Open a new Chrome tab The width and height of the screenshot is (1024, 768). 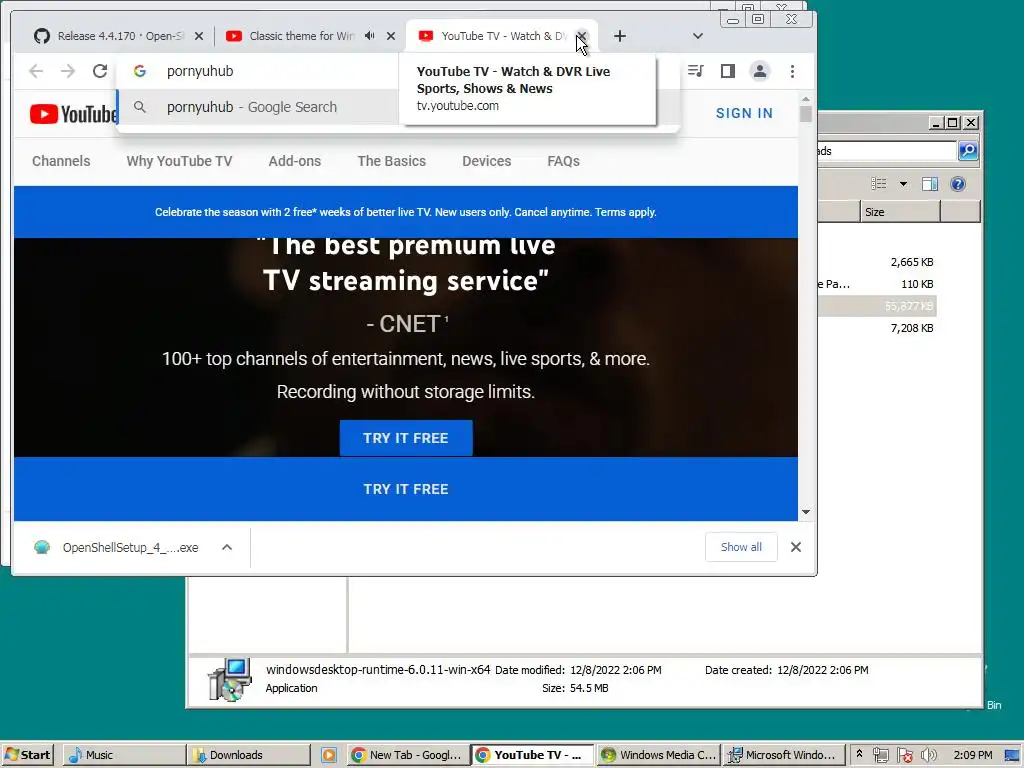point(620,36)
